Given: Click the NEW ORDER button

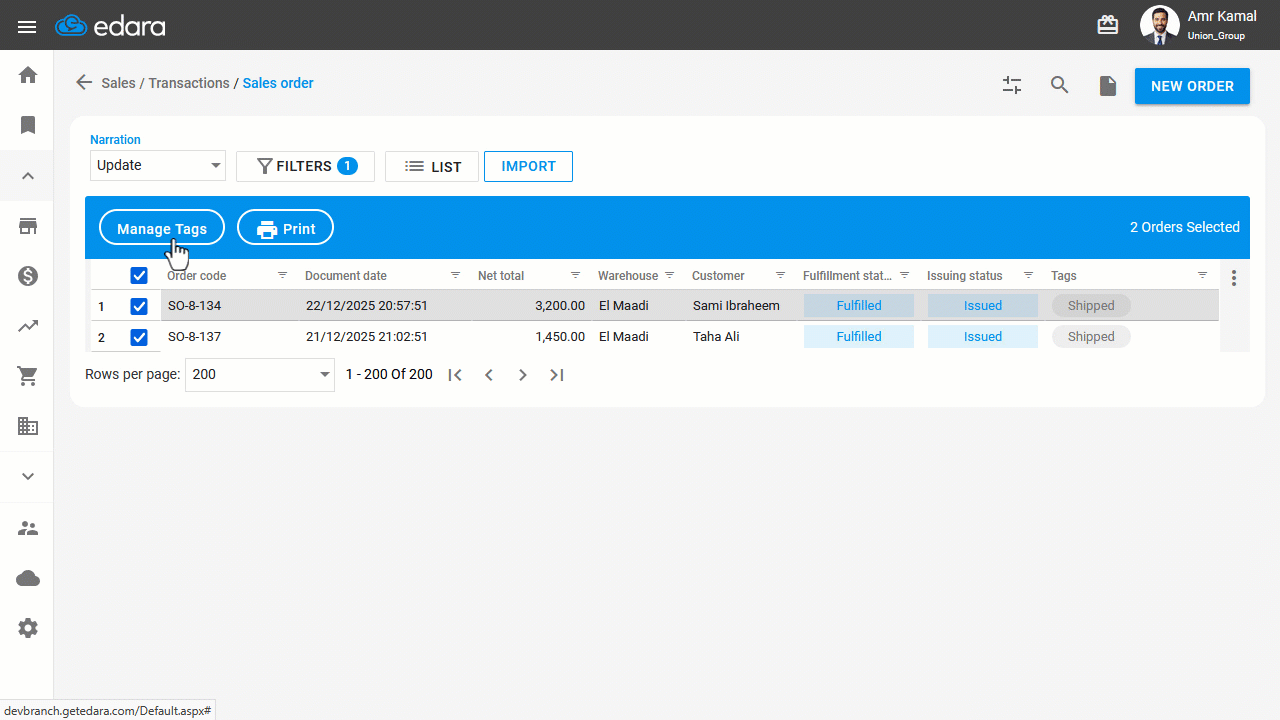Looking at the screenshot, I should click(x=1192, y=86).
